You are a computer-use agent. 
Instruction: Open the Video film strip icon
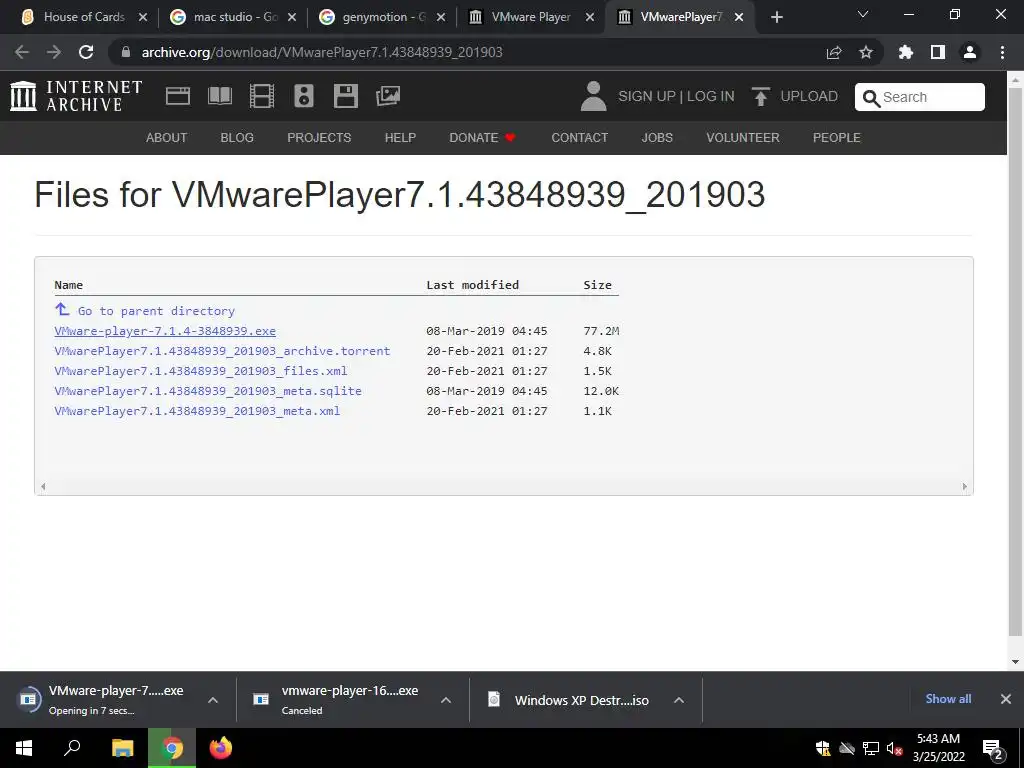click(262, 96)
